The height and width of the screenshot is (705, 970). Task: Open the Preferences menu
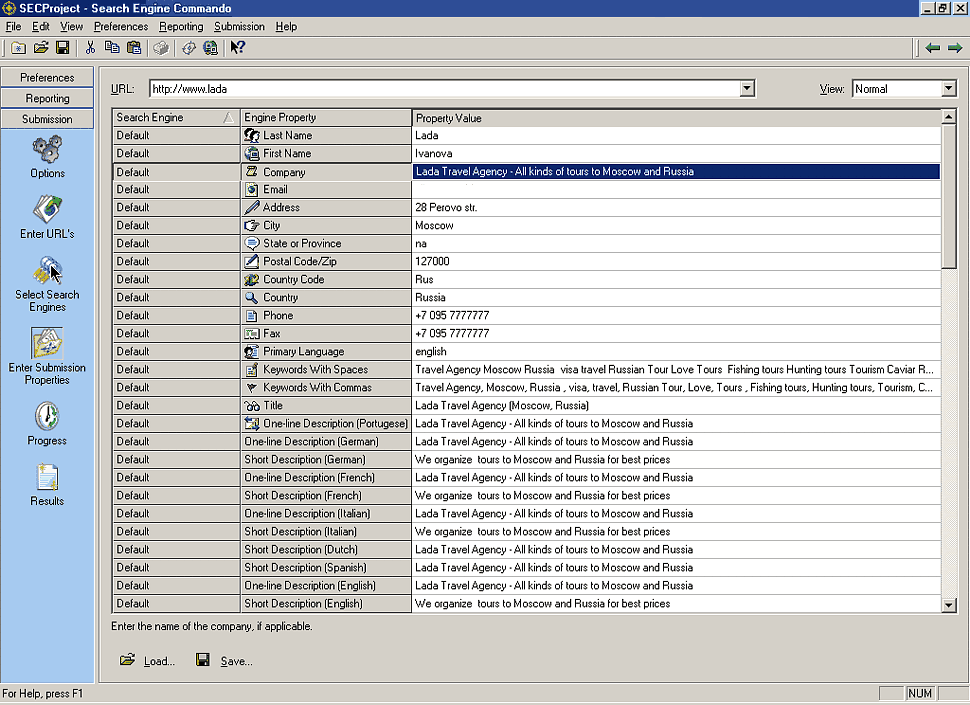[x=121, y=27]
